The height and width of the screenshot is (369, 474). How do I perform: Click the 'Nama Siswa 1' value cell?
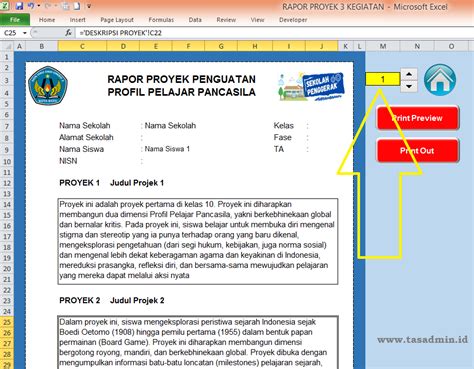click(x=167, y=149)
